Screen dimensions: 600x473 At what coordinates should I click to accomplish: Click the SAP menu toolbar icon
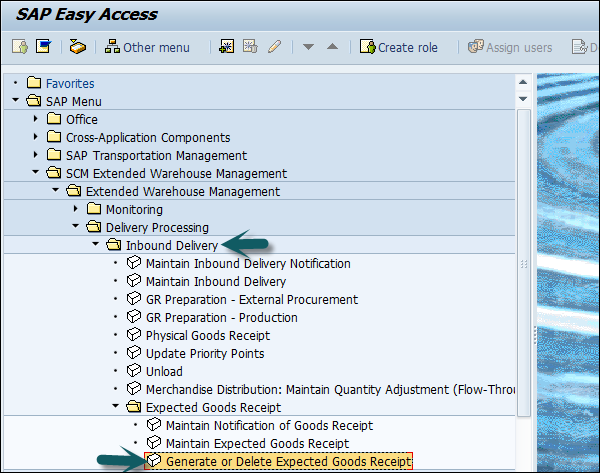(x=44, y=47)
